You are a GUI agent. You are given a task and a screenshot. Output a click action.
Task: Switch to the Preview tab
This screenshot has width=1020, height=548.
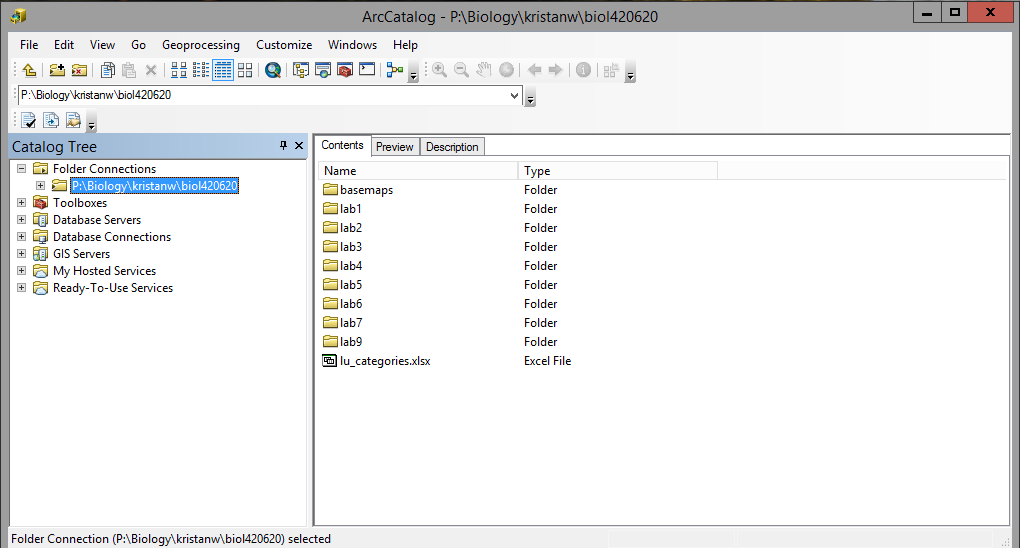(x=395, y=147)
